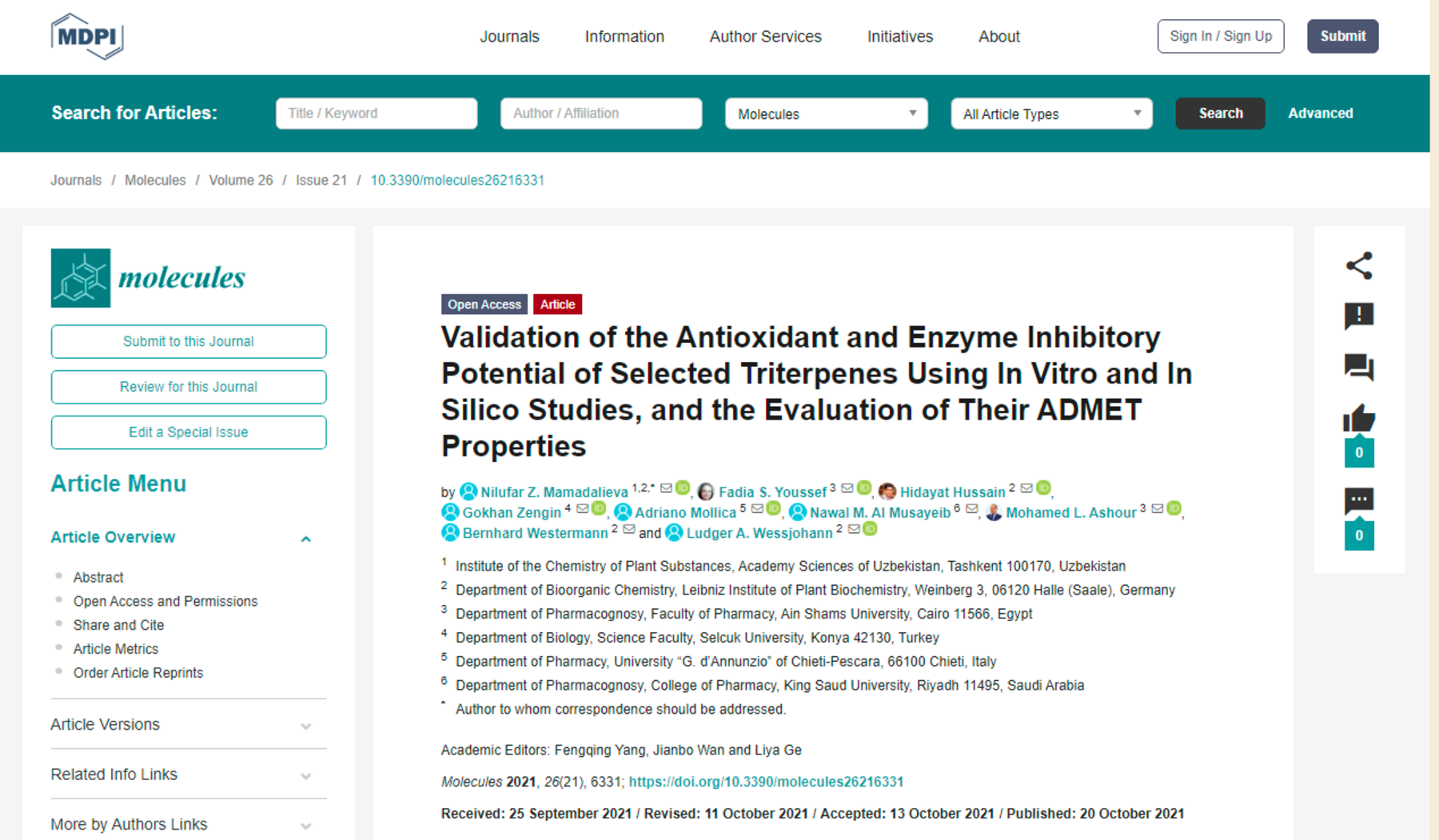Click the Issue 21 breadcrumb link
Viewport: 1439px width, 840px height.
(x=321, y=181)
